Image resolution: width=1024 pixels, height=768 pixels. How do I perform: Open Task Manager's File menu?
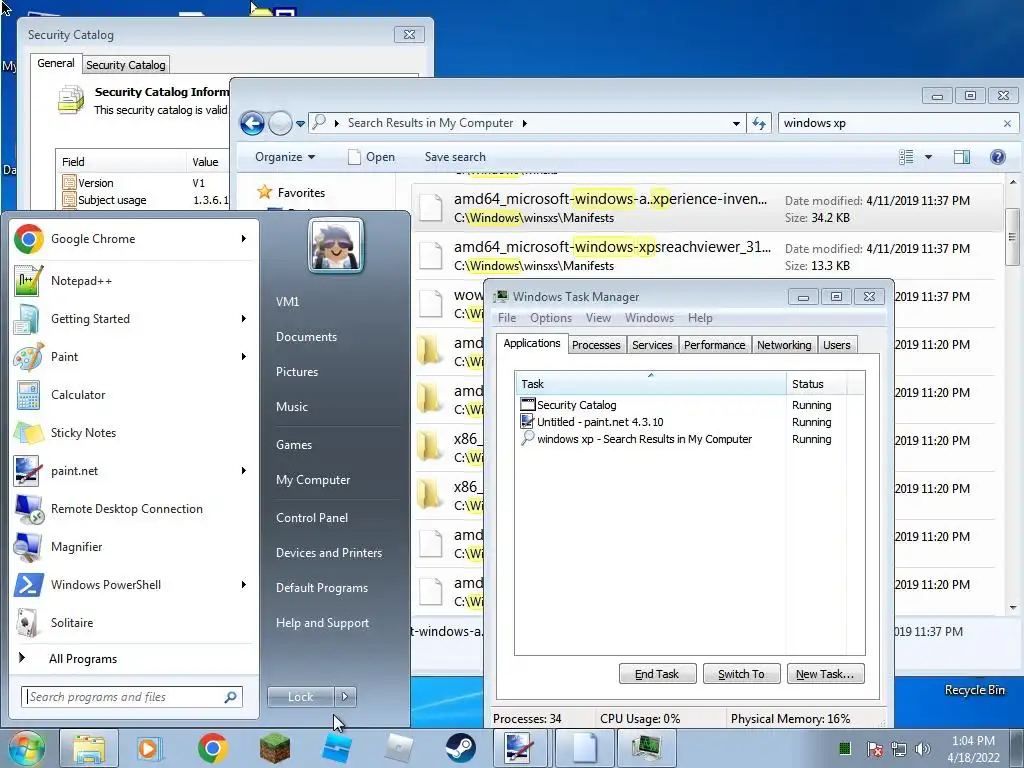click(507, 318)
